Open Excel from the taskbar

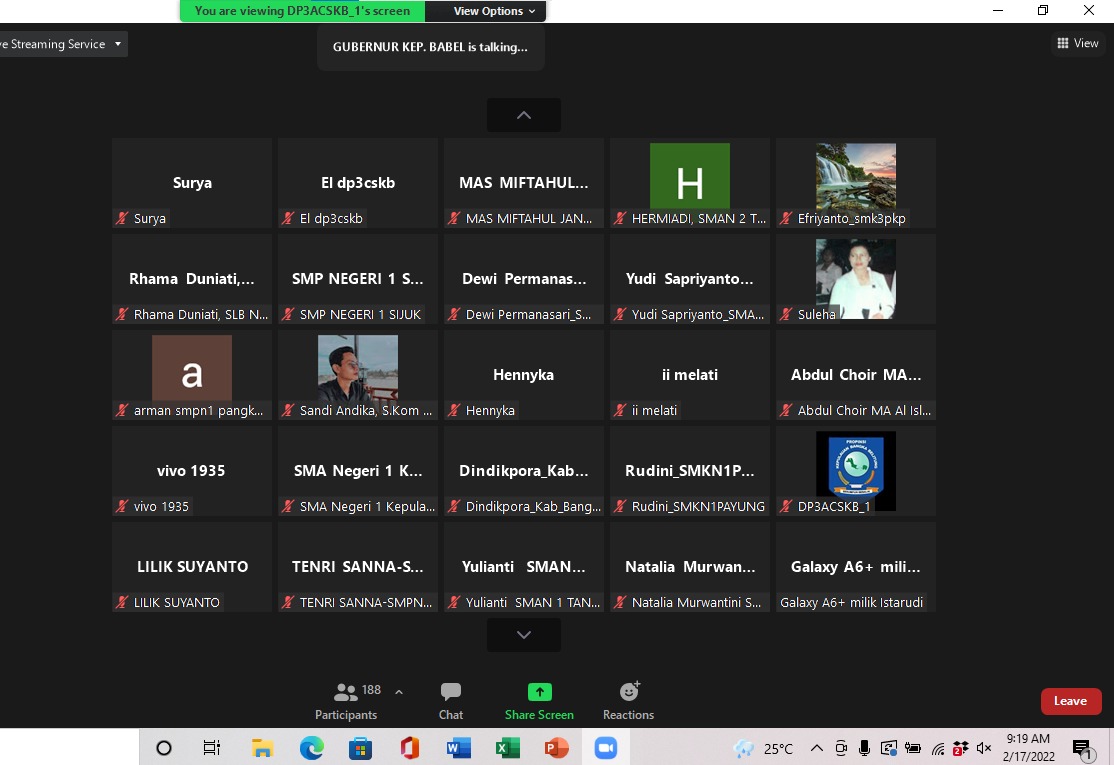tap(507, 748)
